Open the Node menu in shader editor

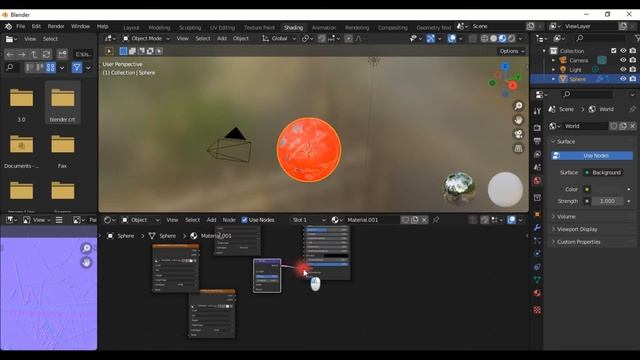pos(229,220)
